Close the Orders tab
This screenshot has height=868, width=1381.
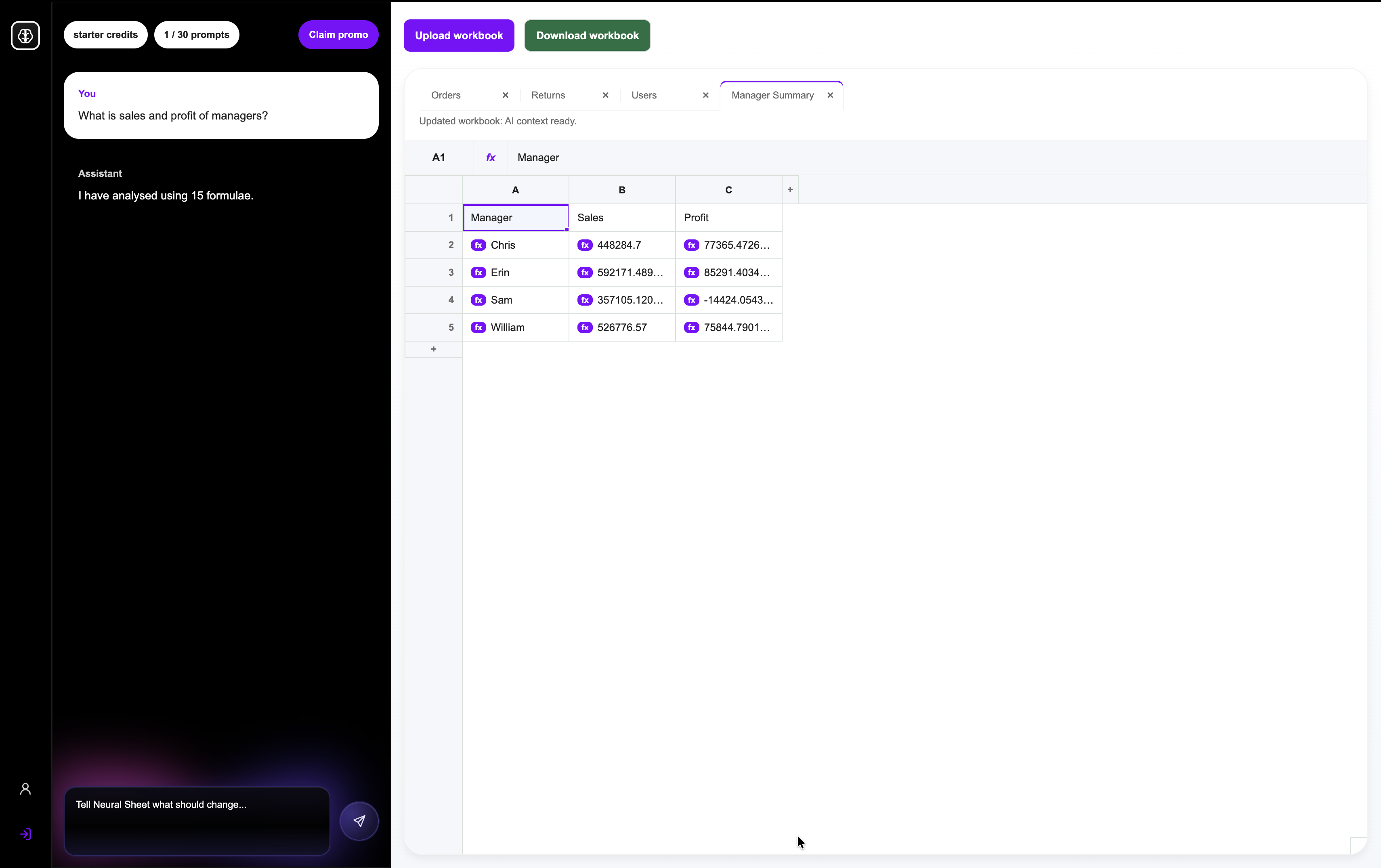505,95
